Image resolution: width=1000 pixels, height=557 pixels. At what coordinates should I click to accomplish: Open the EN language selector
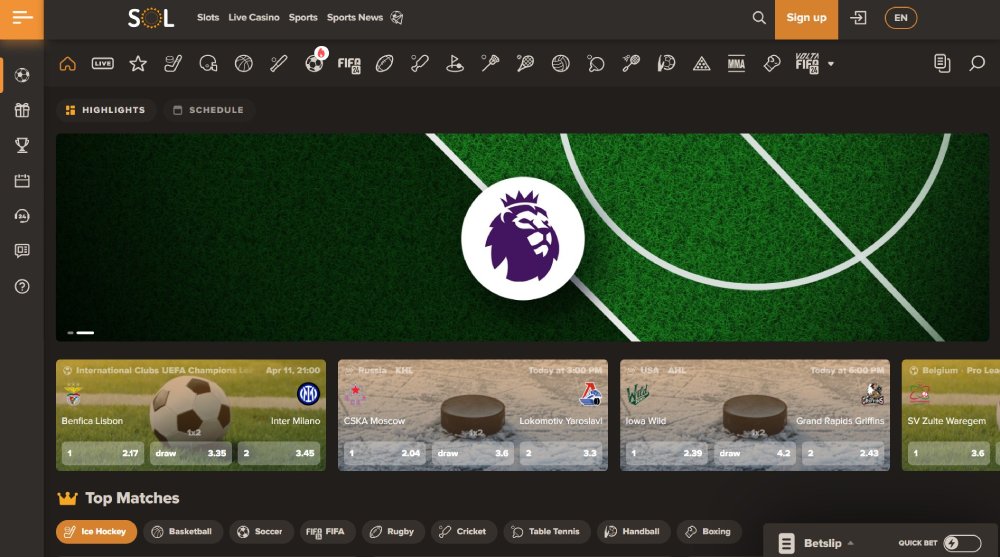(901, 18)
